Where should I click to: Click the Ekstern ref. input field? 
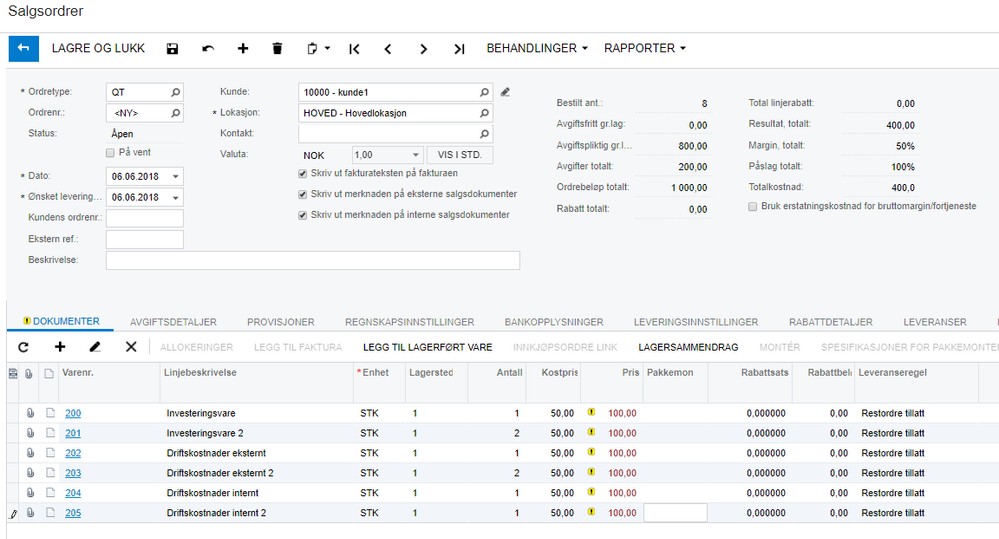pos(145,240)
